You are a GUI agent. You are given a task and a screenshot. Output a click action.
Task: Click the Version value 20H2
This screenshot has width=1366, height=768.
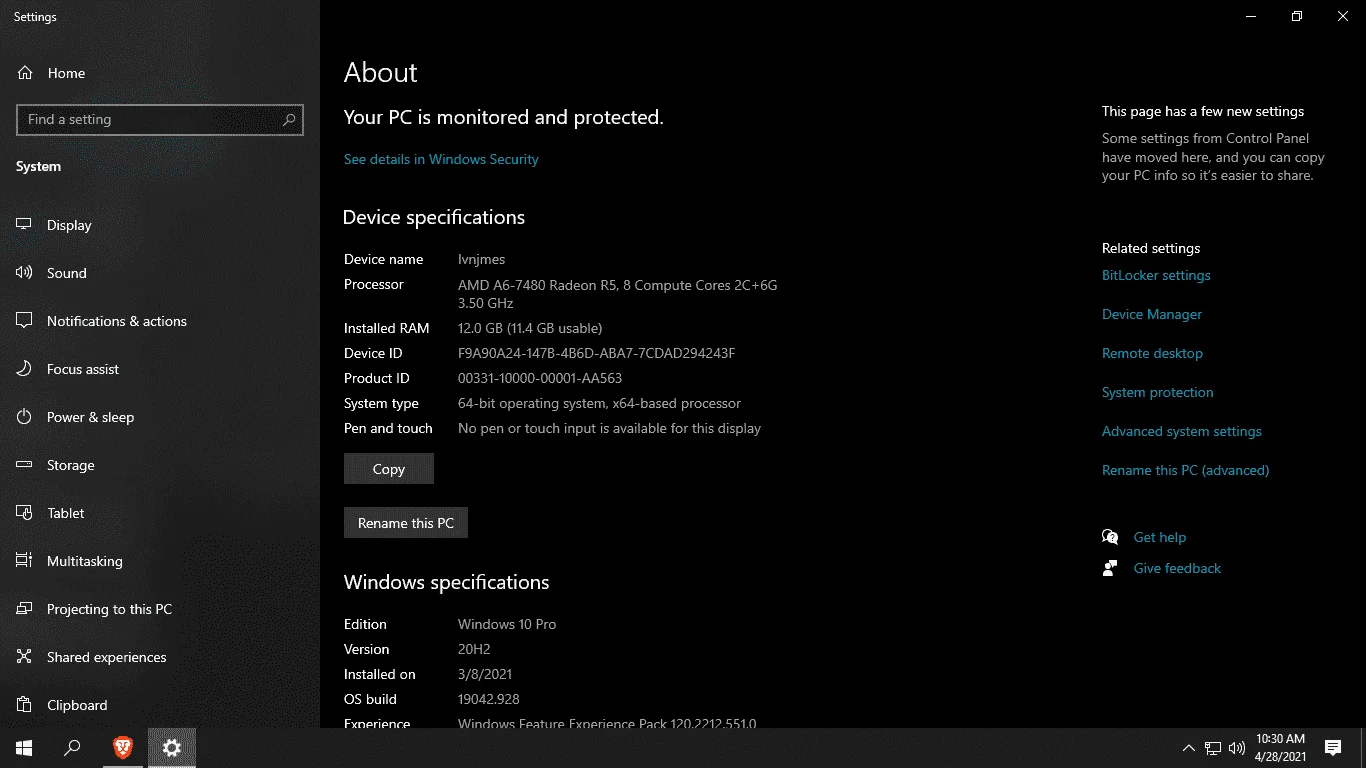[x=474, y=649]
